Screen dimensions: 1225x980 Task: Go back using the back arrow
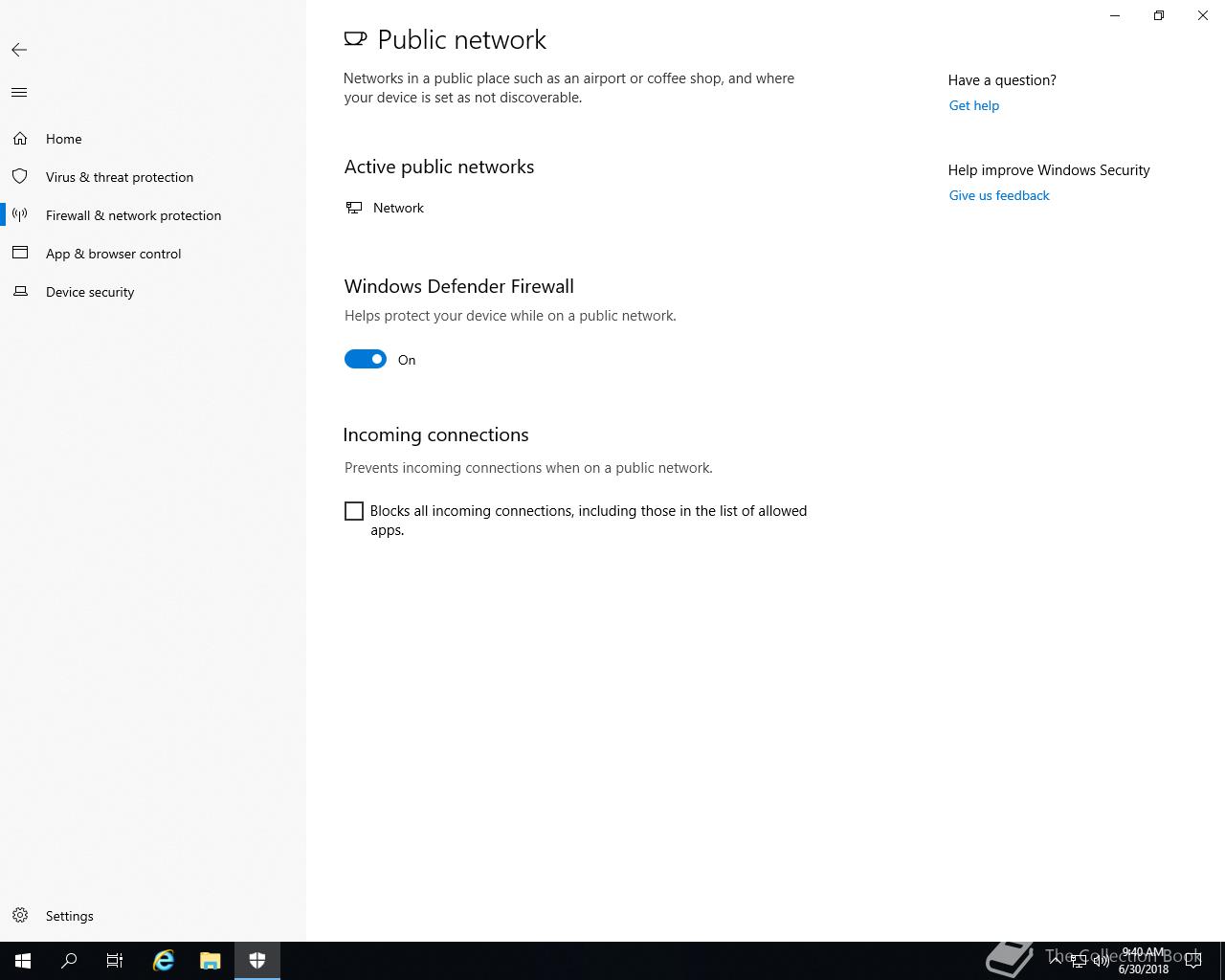point(19,50)
